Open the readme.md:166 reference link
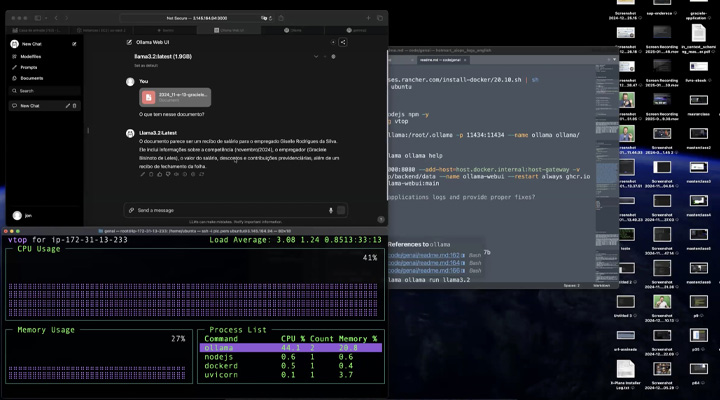Image resolution: width=720 pixels, height=400 pixels. [423, 271]
